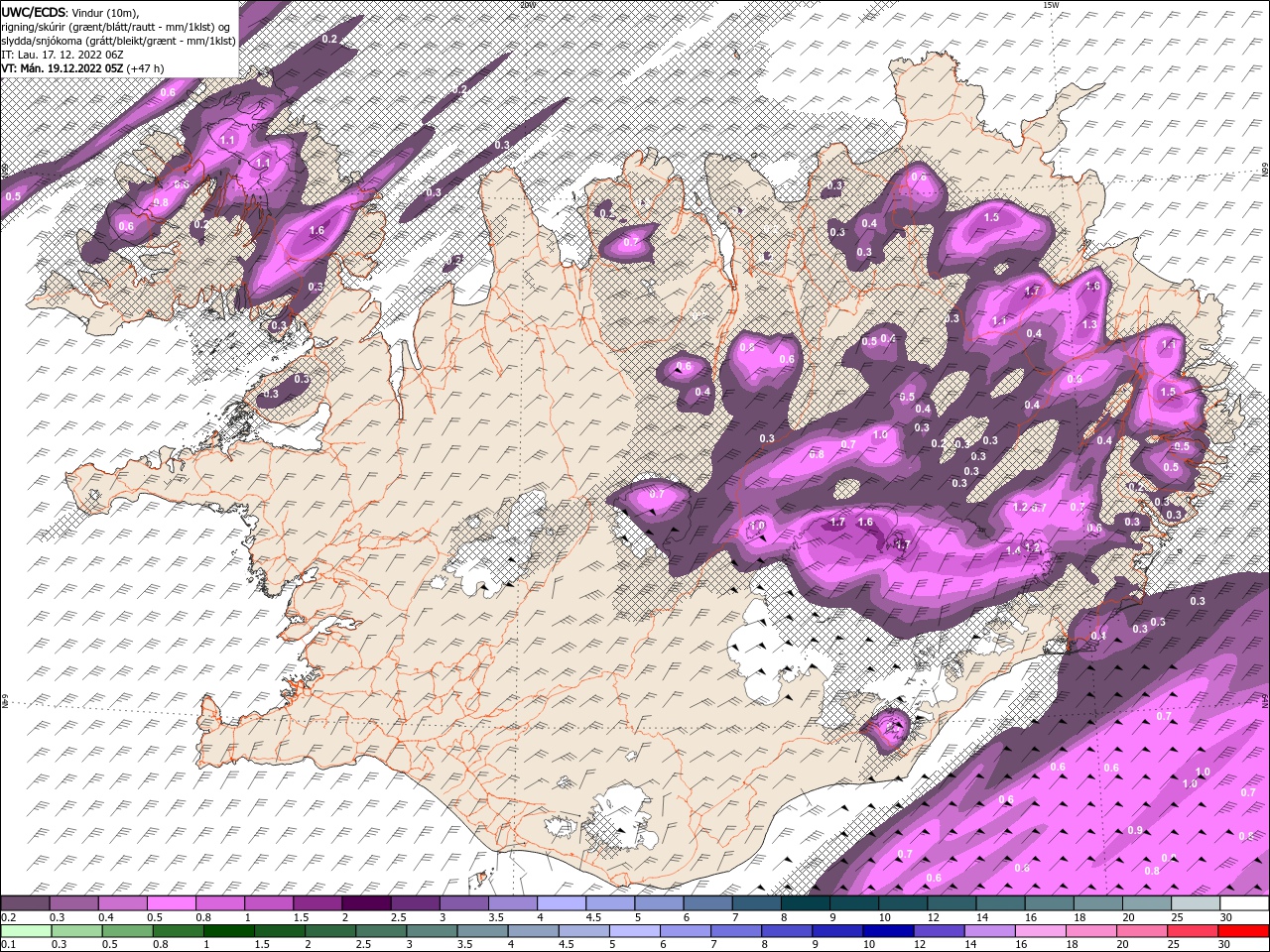The image size is (1270, 952).
Task: Click light lavender snow swatch labeled 4
Action: [562, 903]
